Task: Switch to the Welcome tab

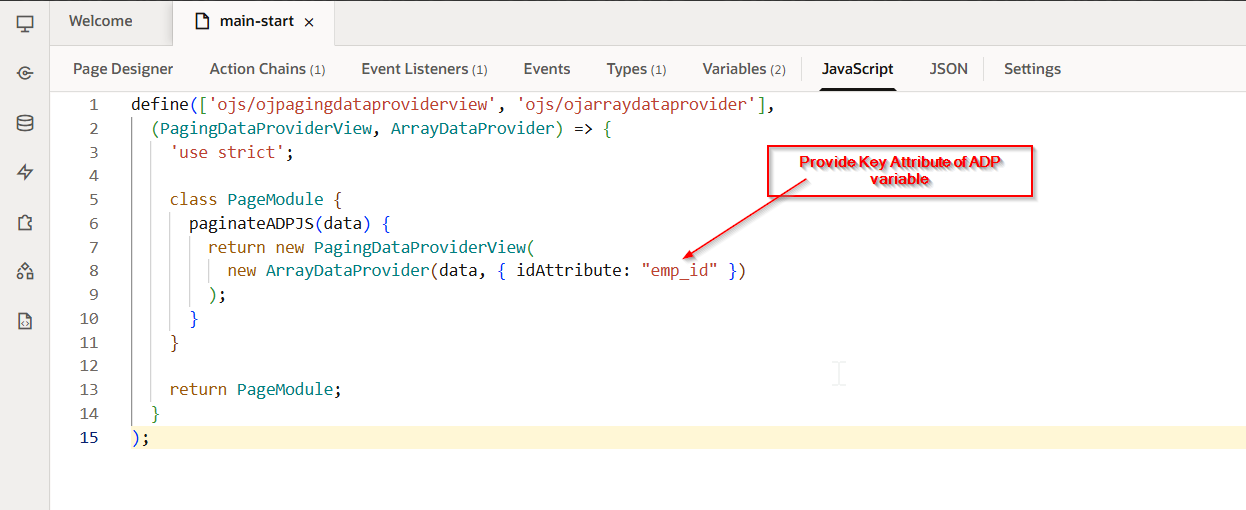Action: [x=100, y=21]
